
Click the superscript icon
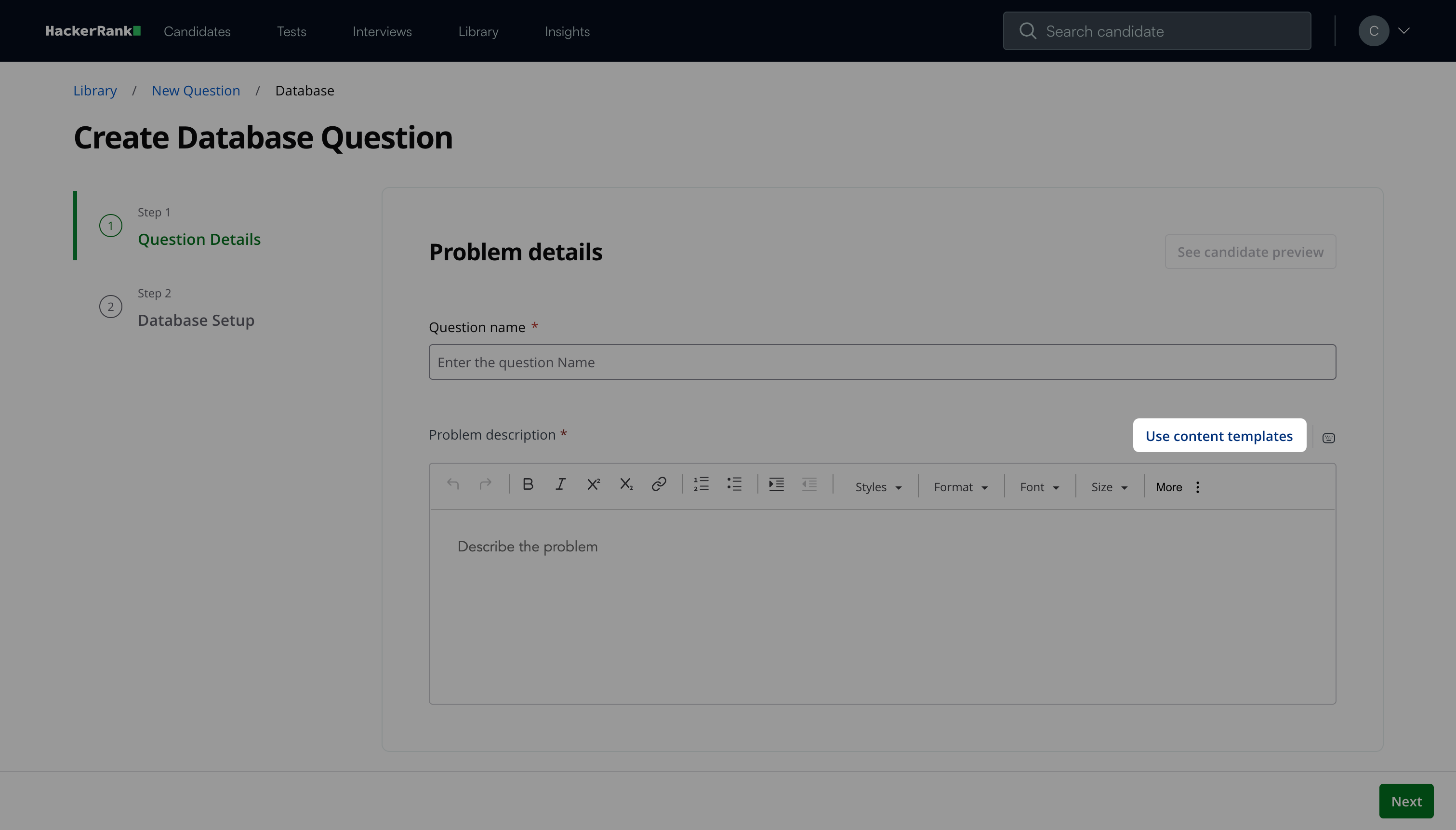coord(593,484)
